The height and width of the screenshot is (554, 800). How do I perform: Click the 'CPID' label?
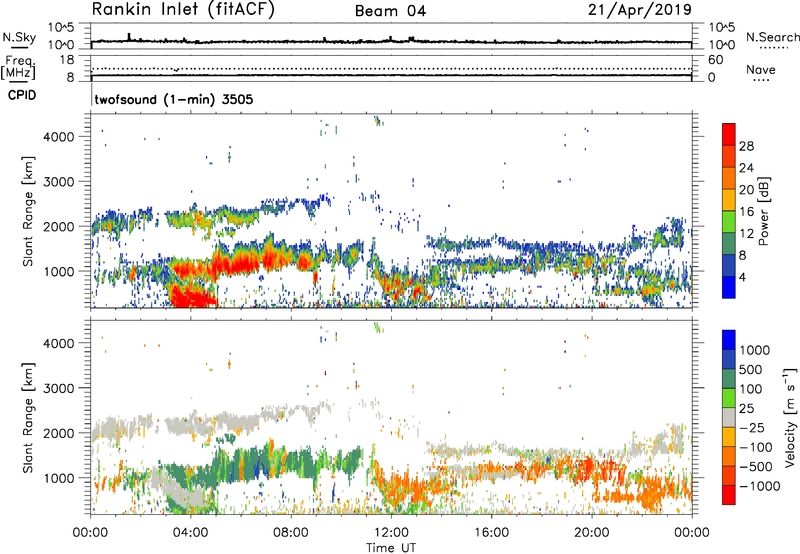pos(22,95)
